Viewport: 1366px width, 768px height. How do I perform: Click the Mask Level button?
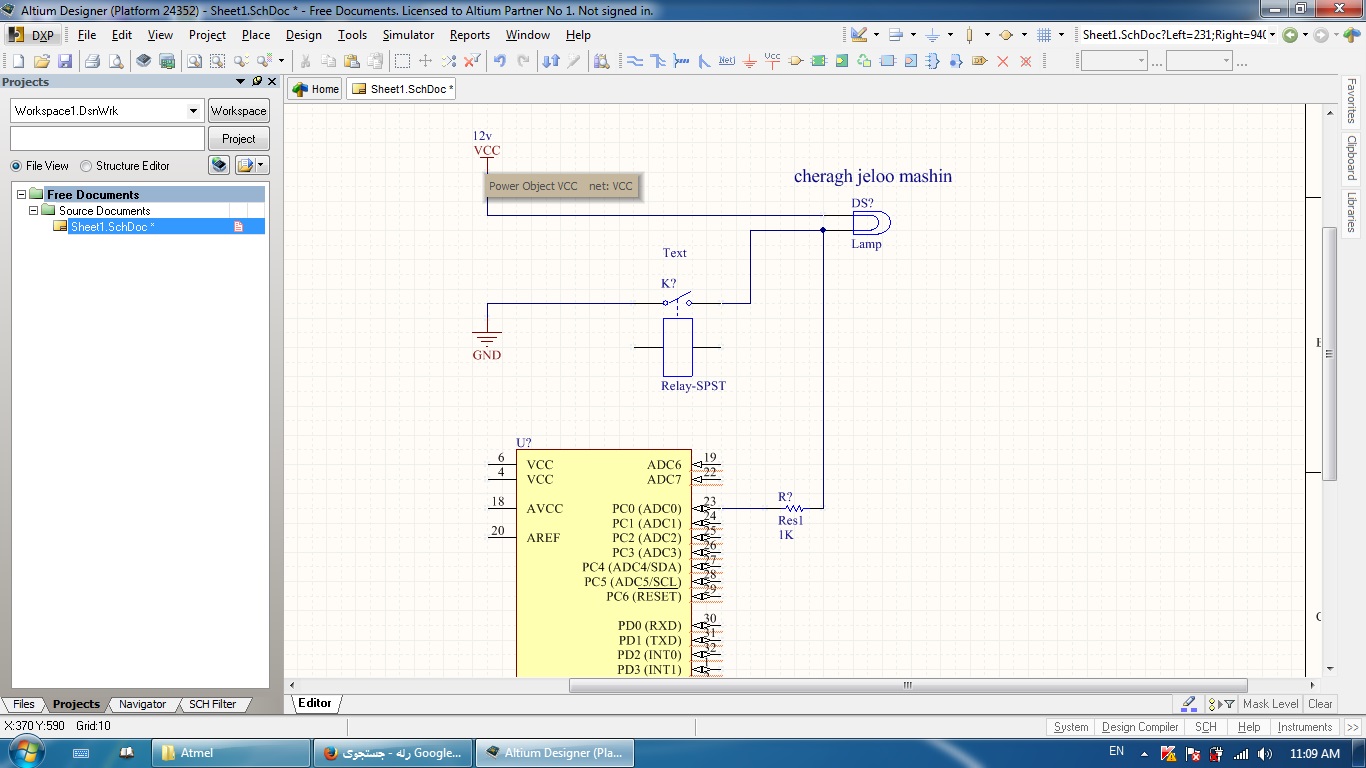[x=1270, y=704]
